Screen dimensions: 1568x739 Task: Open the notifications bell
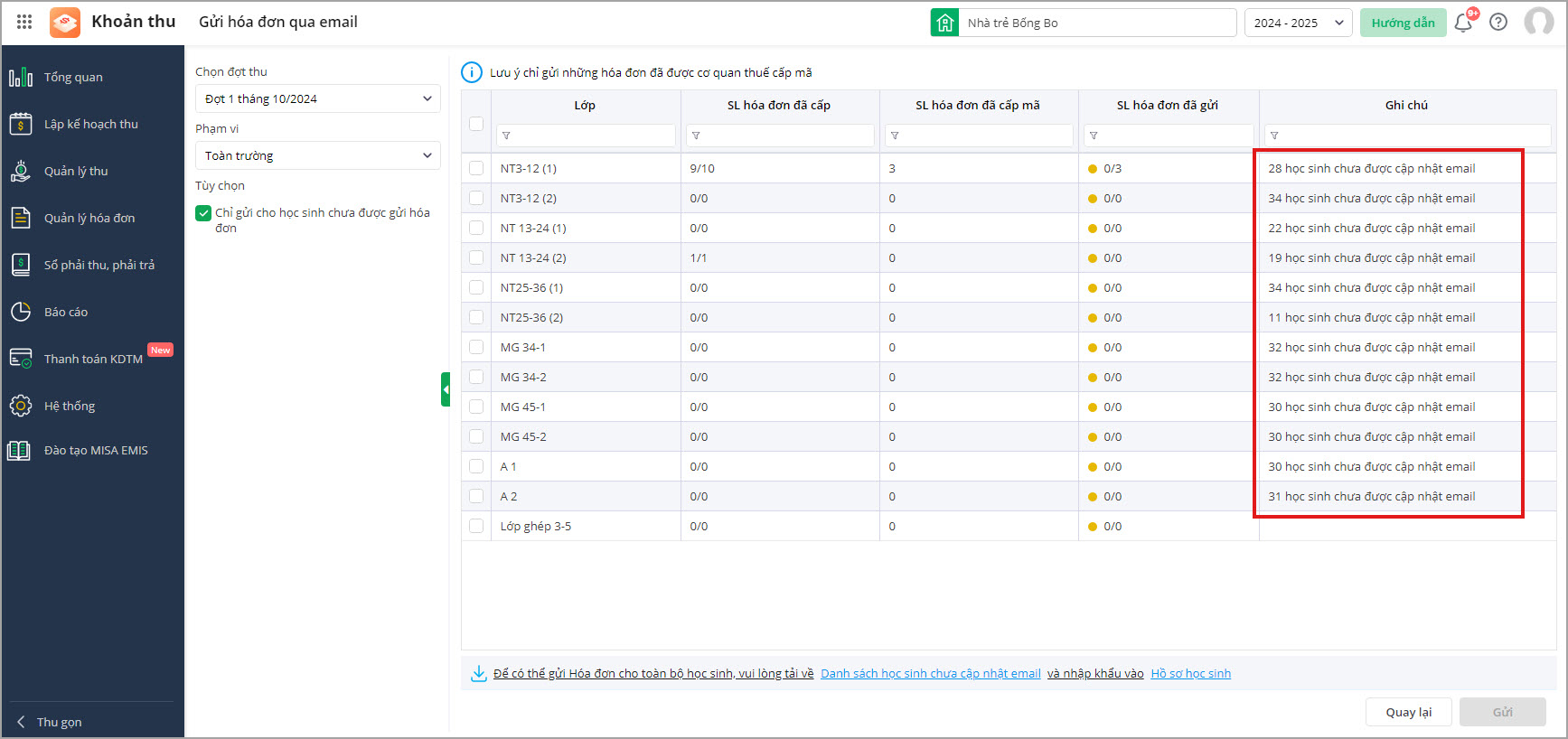(x=1463, y=23)
